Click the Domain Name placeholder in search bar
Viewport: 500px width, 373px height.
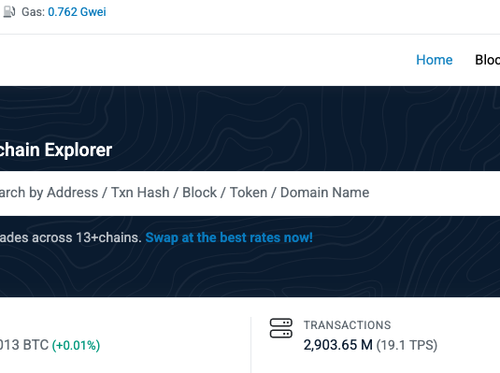point(325,193)
